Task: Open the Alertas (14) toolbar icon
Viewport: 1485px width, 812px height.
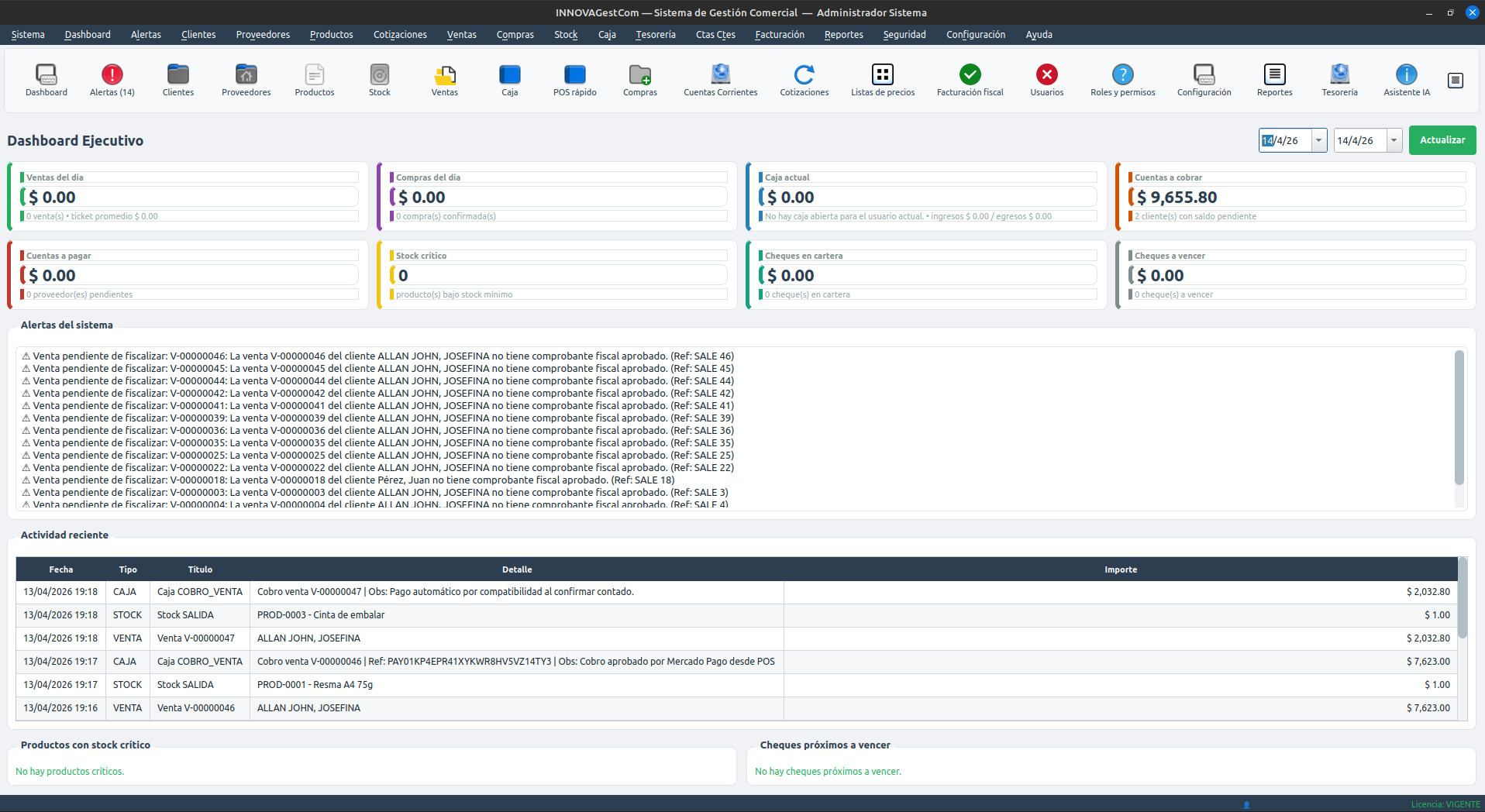Action: pos(112,80)
